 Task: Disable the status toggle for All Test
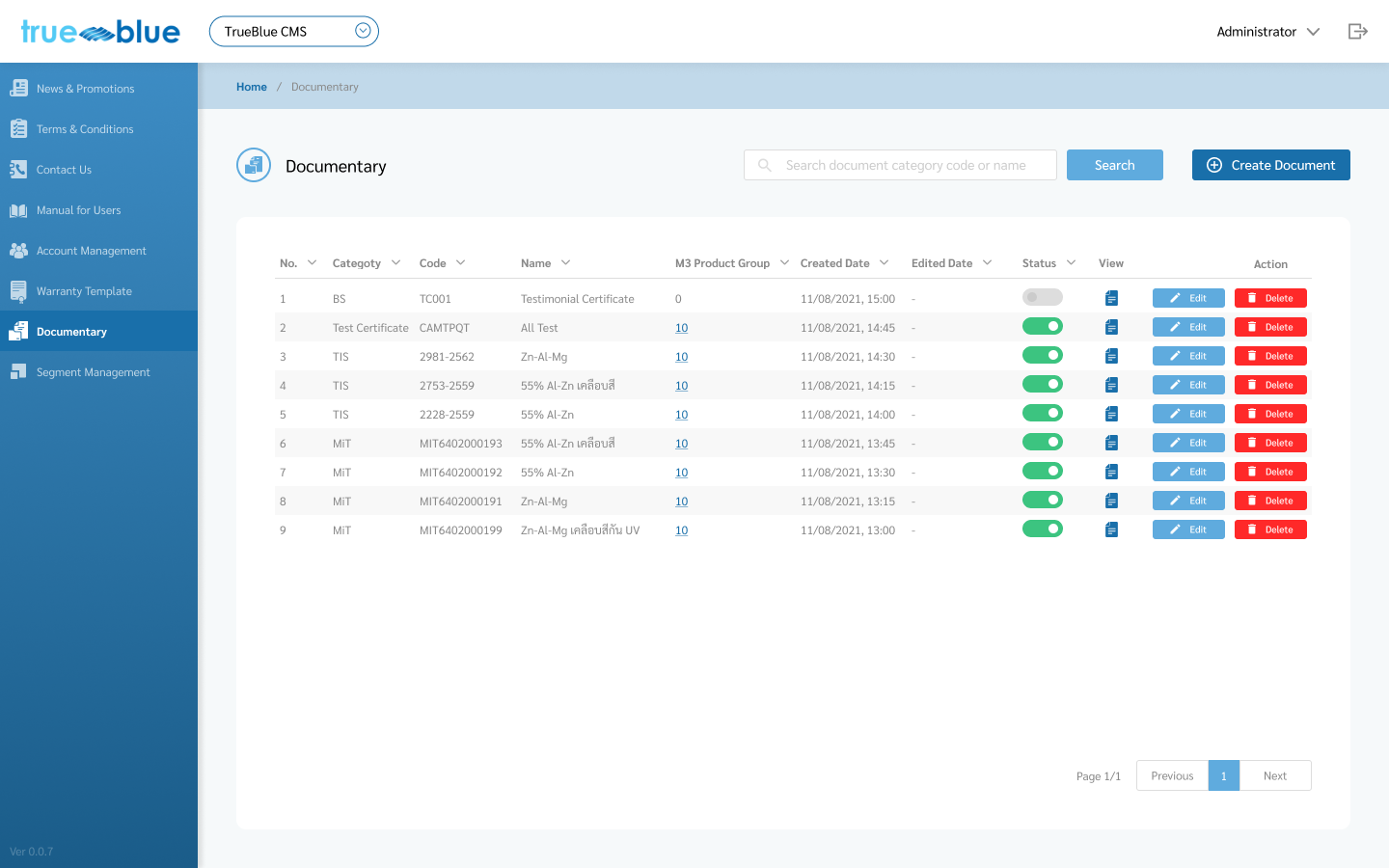pos(1042,327)
